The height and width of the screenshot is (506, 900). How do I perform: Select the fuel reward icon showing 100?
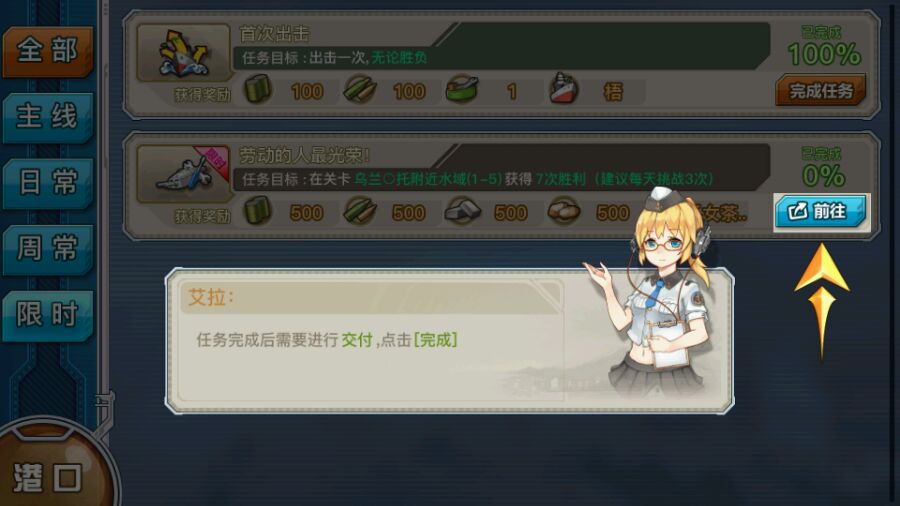(x=258, y=89)
